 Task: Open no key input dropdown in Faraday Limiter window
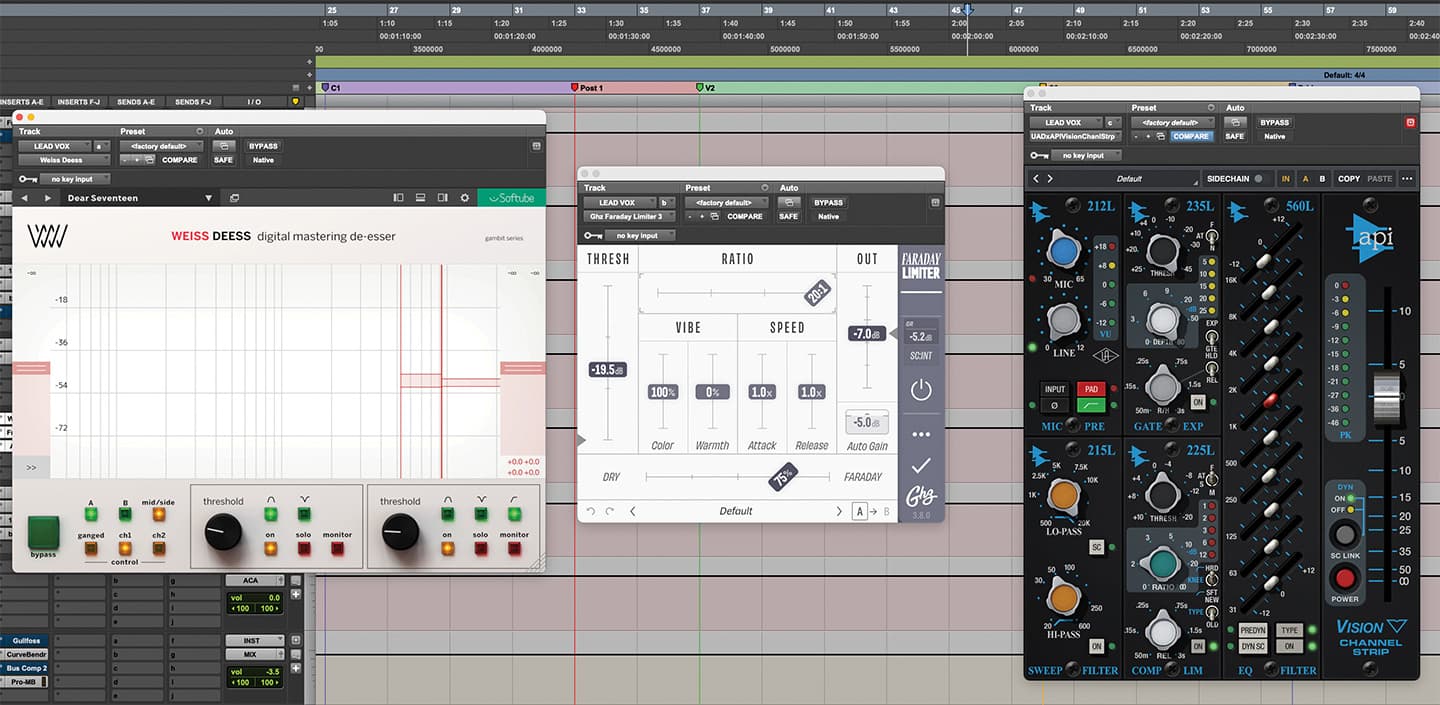tap(640, 236)
